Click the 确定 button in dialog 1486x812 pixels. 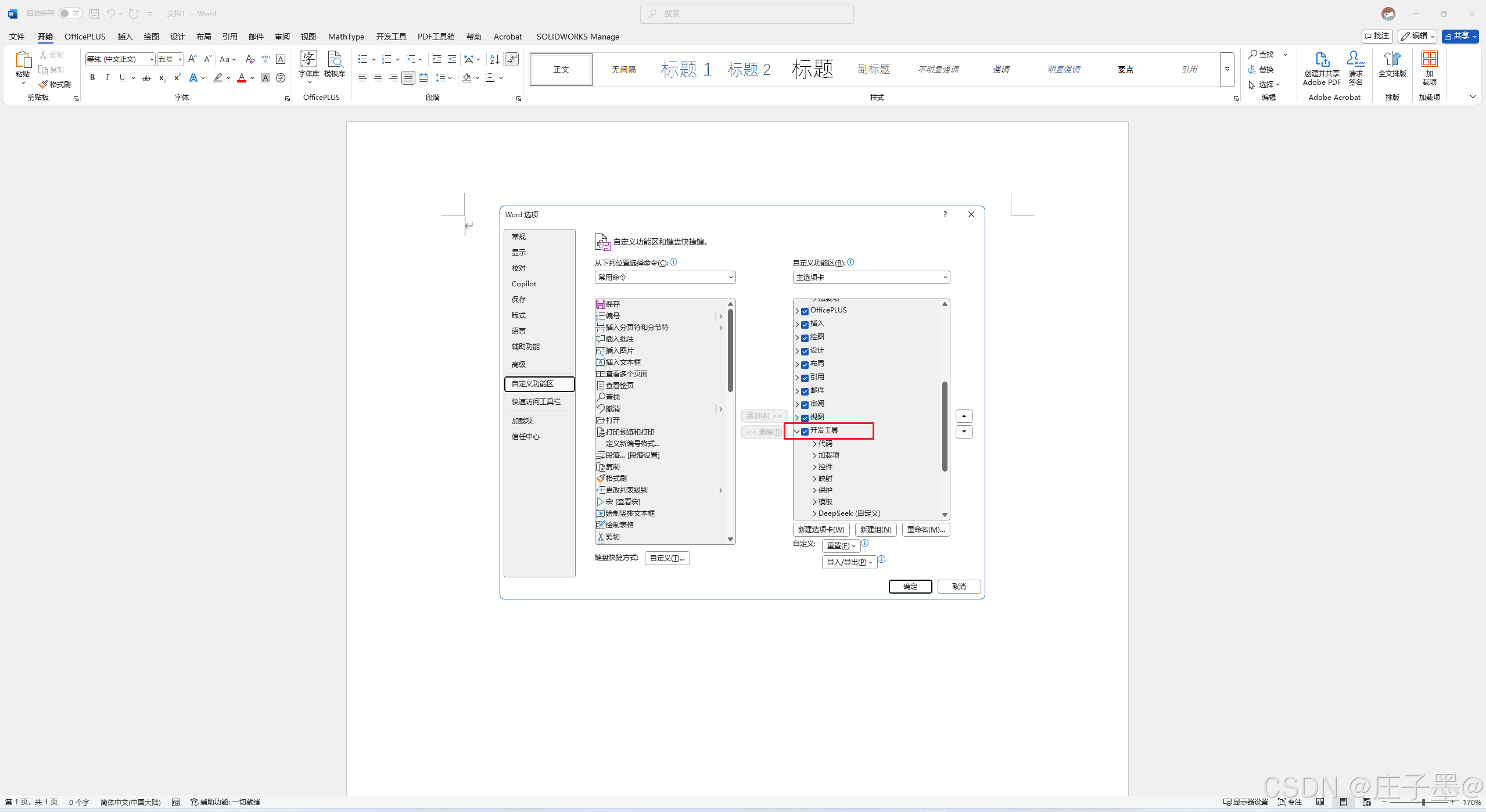[x=910, y=587]
